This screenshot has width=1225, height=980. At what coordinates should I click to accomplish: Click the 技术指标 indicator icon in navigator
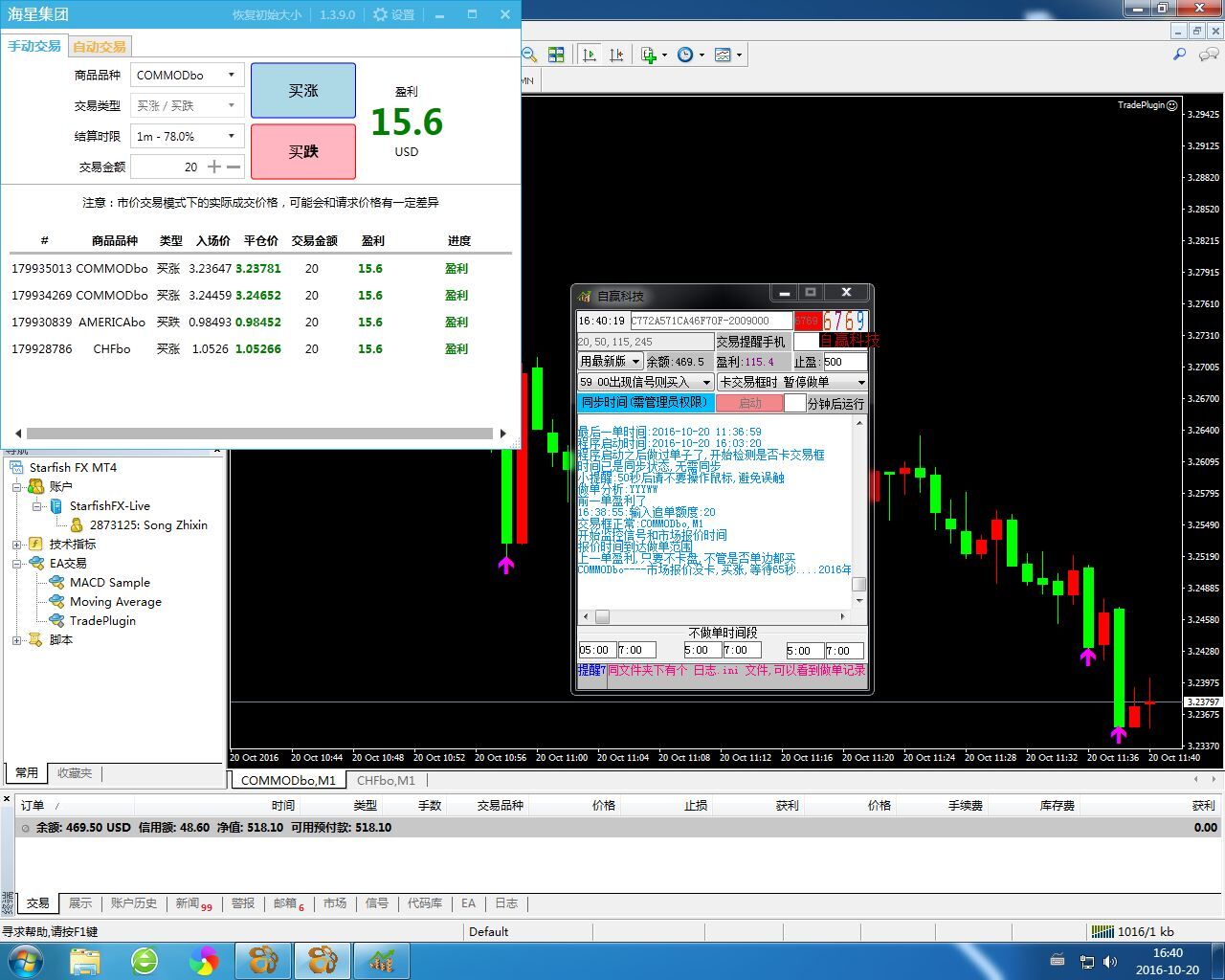(36, 544)
